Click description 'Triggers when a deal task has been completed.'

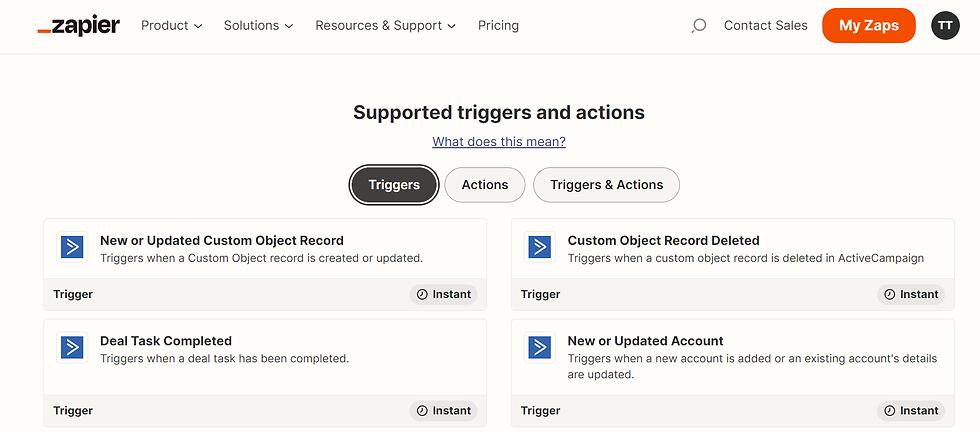[x=224, y=359]
